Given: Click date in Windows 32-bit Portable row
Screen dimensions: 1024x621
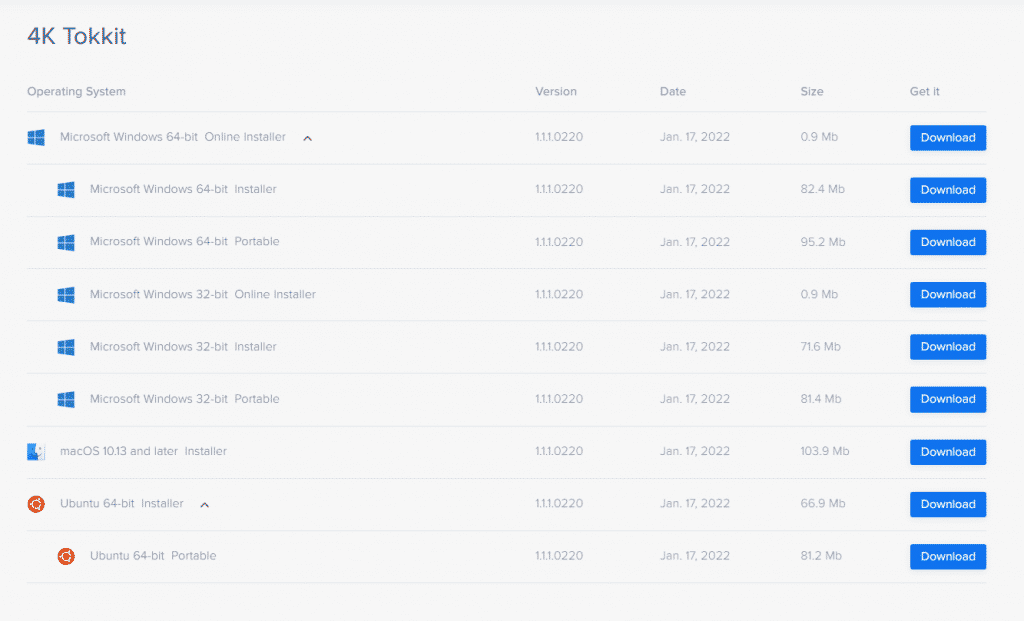Looking at the screenshot, I should (x=695, y=399).
